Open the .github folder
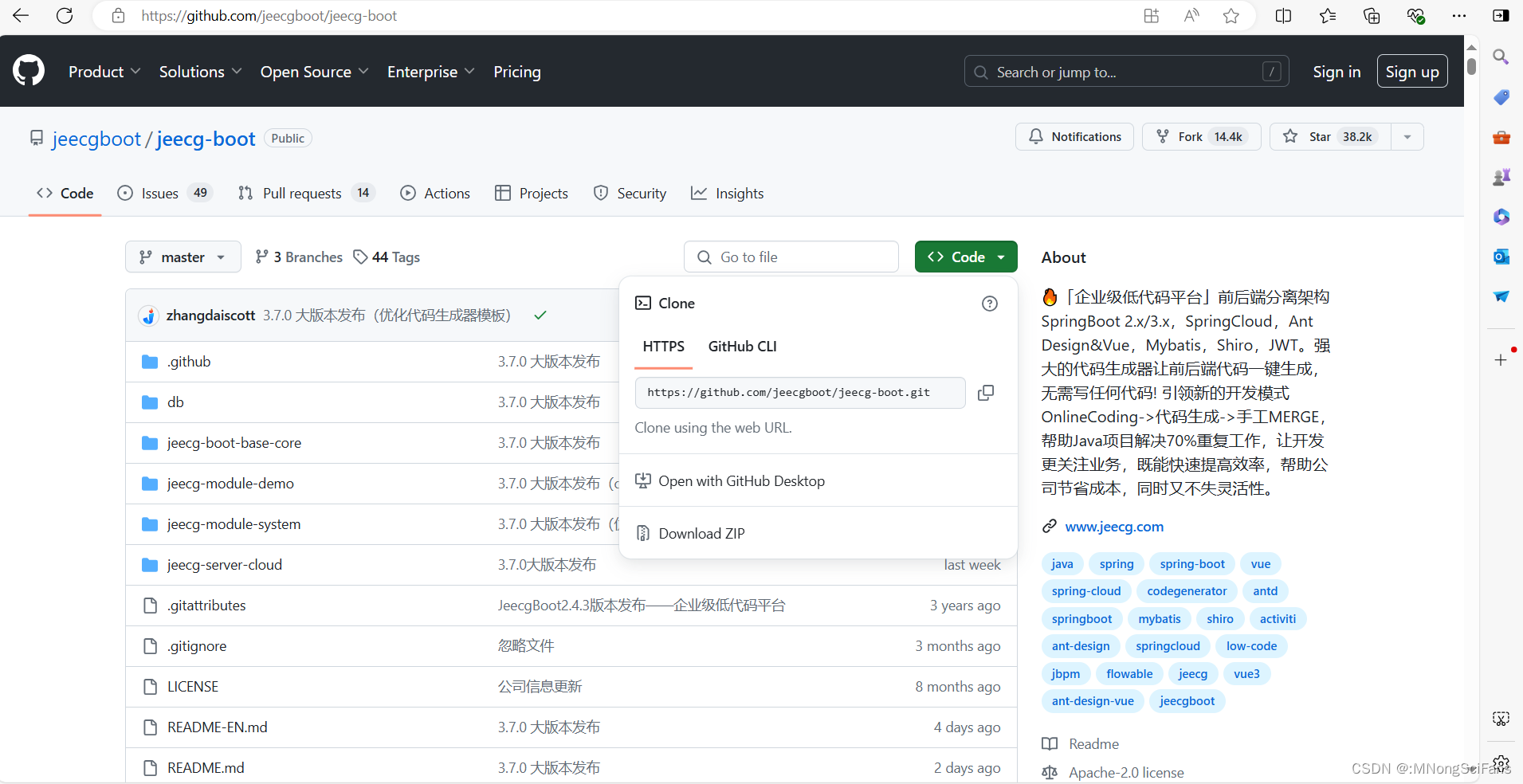This screenshot has height=784, width=1523. pyautogui.click(x=189, y=362)
